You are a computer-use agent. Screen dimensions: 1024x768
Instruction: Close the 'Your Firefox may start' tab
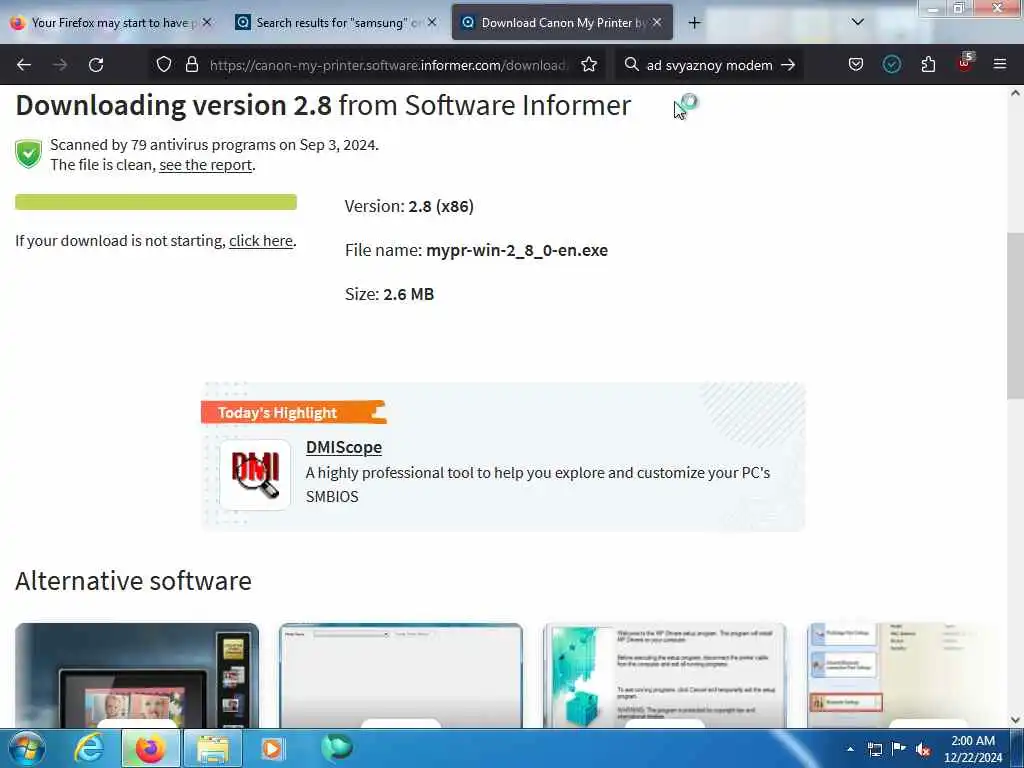point(207,22)
